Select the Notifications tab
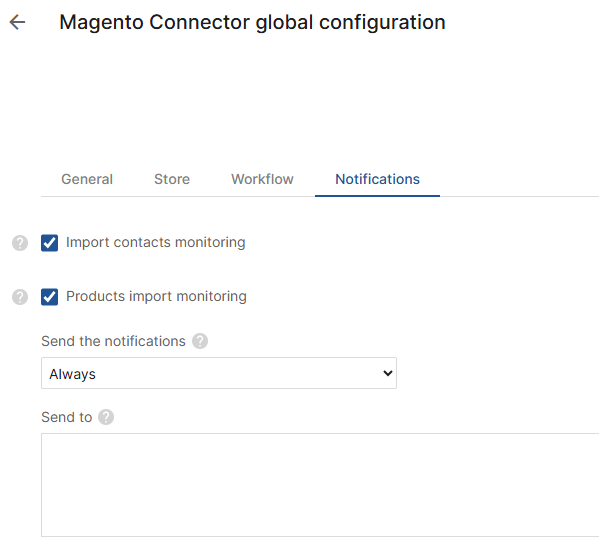The width and height of the screenshot is (599, 544). tap(377, 179)
